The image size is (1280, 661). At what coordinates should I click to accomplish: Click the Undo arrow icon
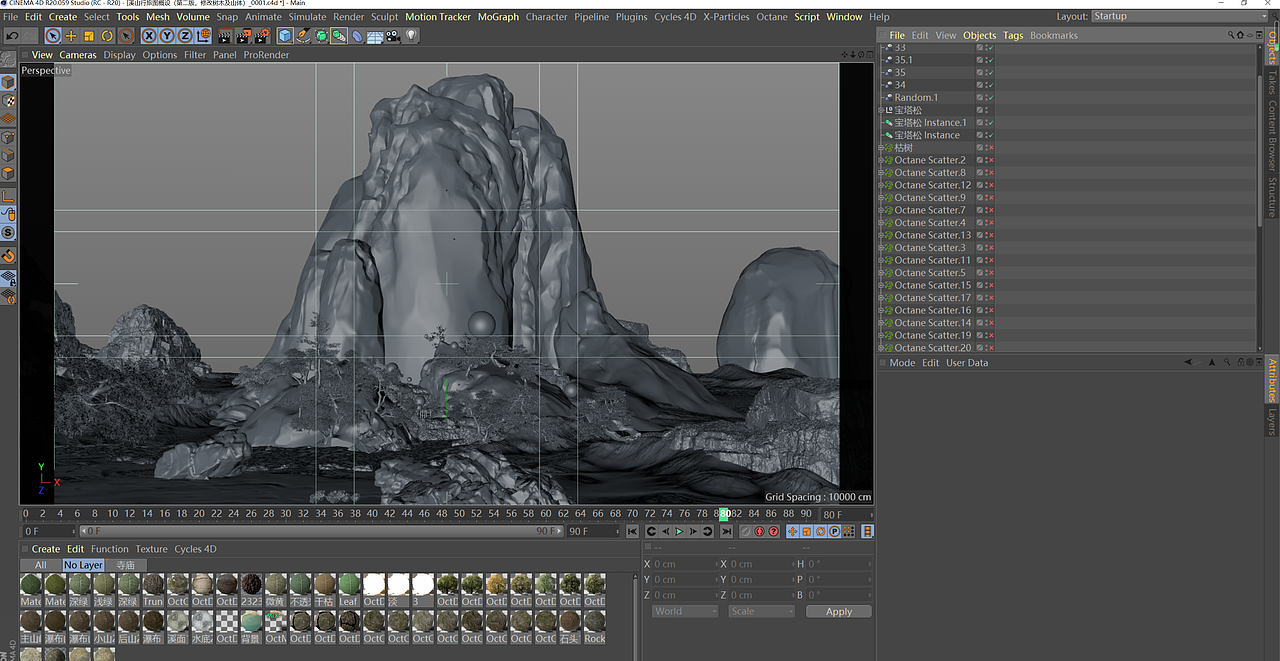pyautogui.click(x=13, y=36)
